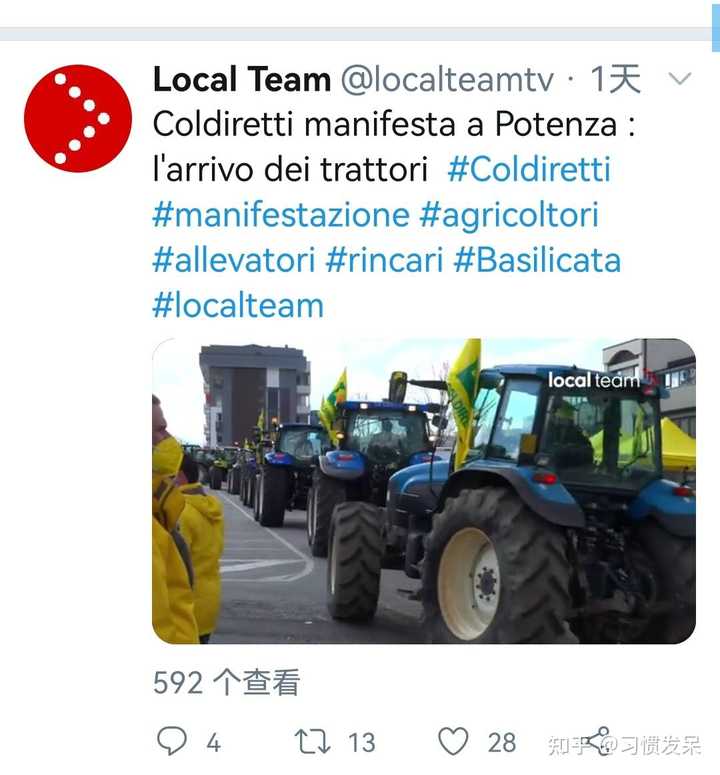Play the tractor protest video
This screenshot has height=775, width=720.
(x=424, y=491)
